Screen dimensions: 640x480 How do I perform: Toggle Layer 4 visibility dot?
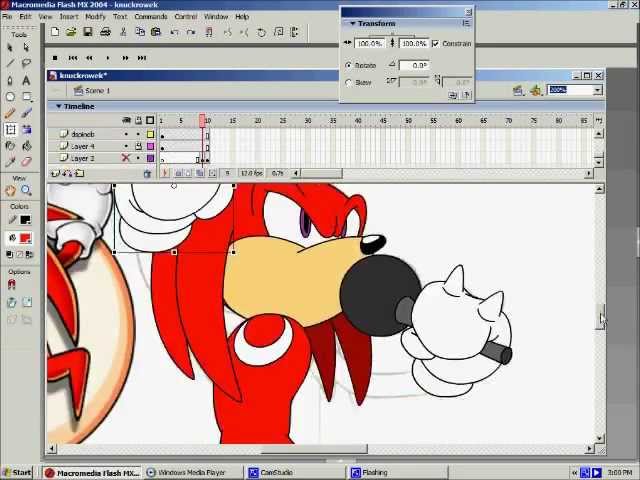126,146
